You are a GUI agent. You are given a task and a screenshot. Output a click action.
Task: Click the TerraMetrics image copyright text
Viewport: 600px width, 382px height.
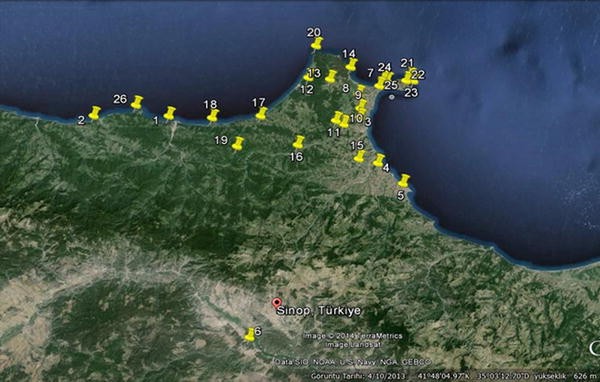(353, 336)
